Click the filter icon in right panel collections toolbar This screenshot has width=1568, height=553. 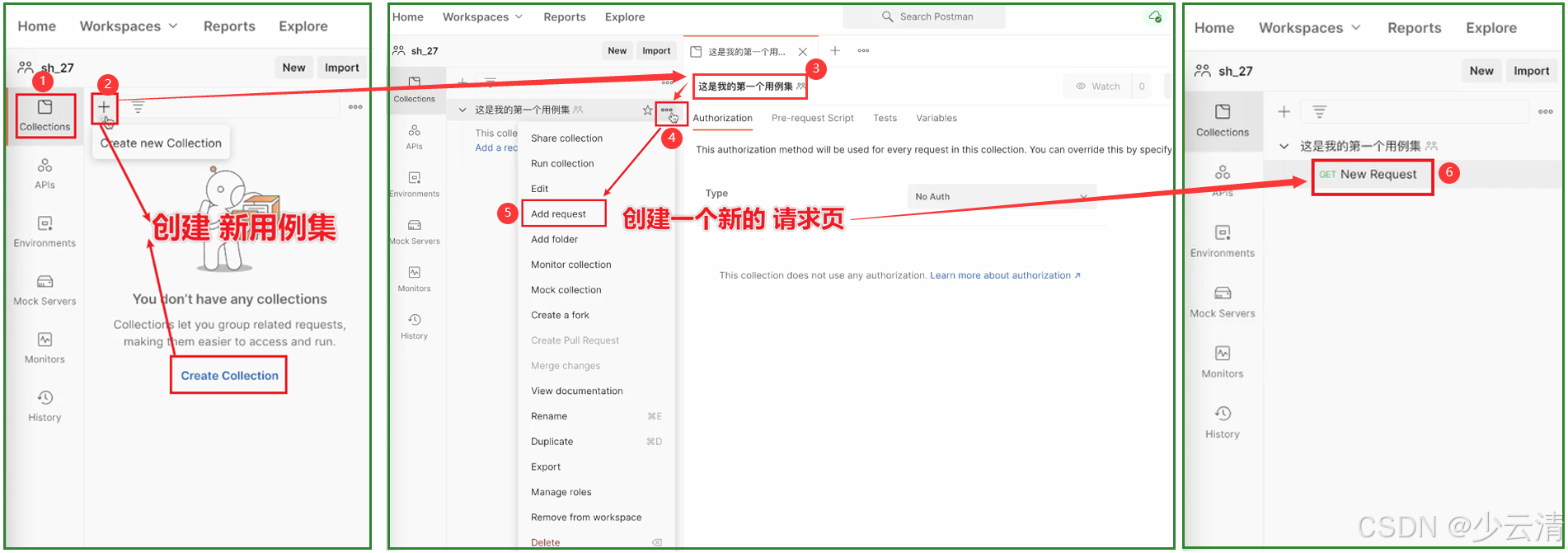tap(1319, 111)
